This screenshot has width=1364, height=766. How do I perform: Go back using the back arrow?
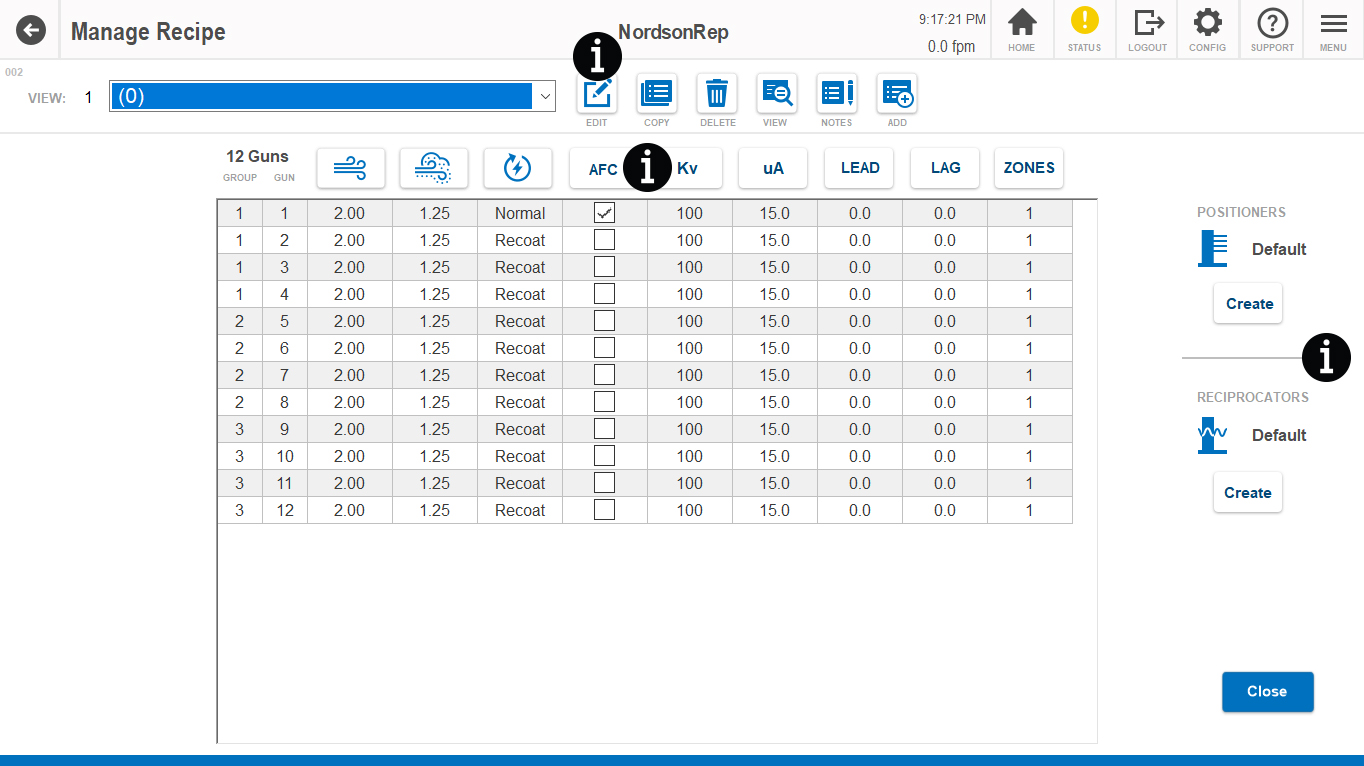tap(31, 31)
